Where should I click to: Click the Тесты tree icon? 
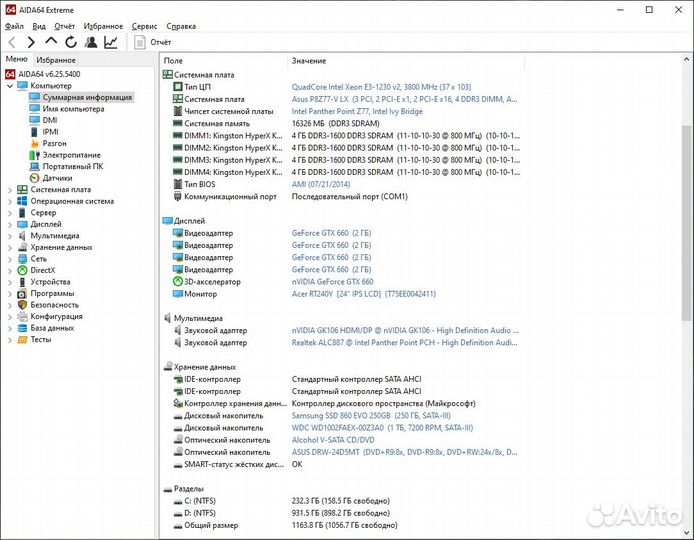tap(22, 339)
